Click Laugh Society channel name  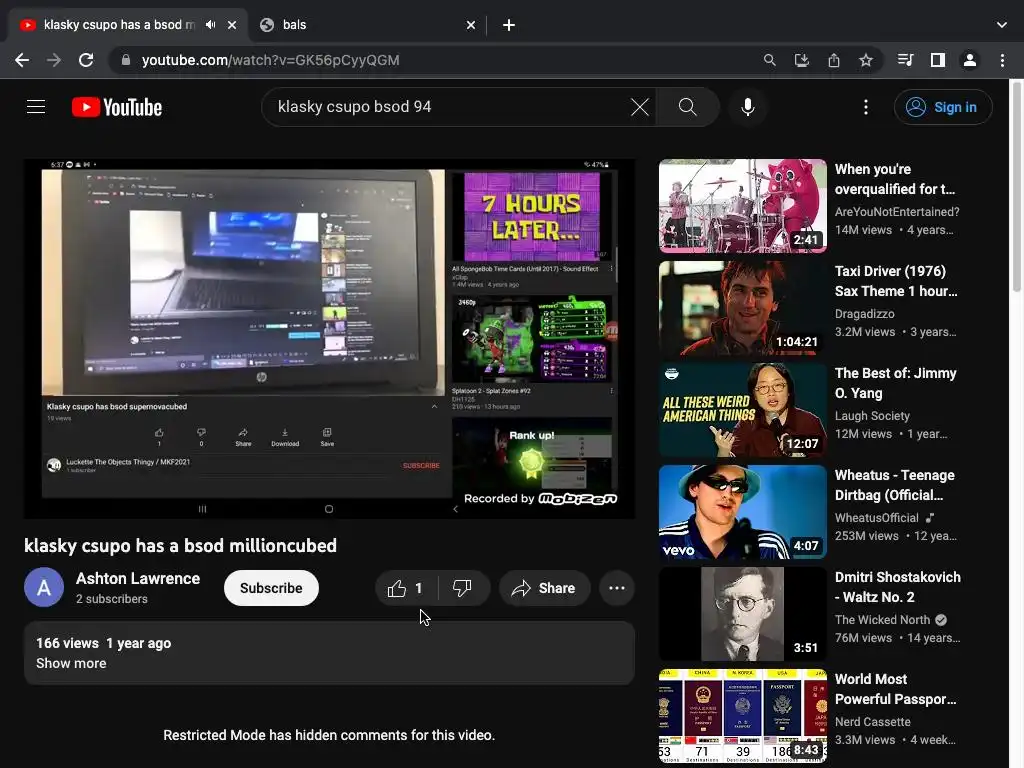(872, 415)
